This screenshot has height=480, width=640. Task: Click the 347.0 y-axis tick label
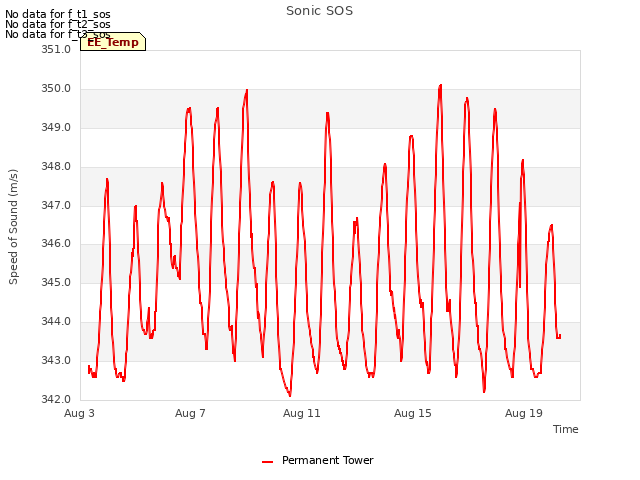click(x=56, y=205)
